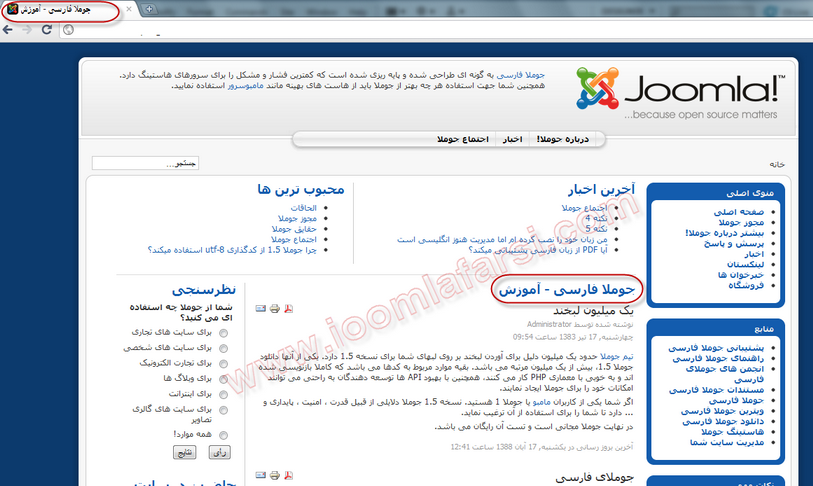Open خبرخوان ها in the main menu
The width and height of the screenshot is (813, 486).
click(x=741, y=275)
